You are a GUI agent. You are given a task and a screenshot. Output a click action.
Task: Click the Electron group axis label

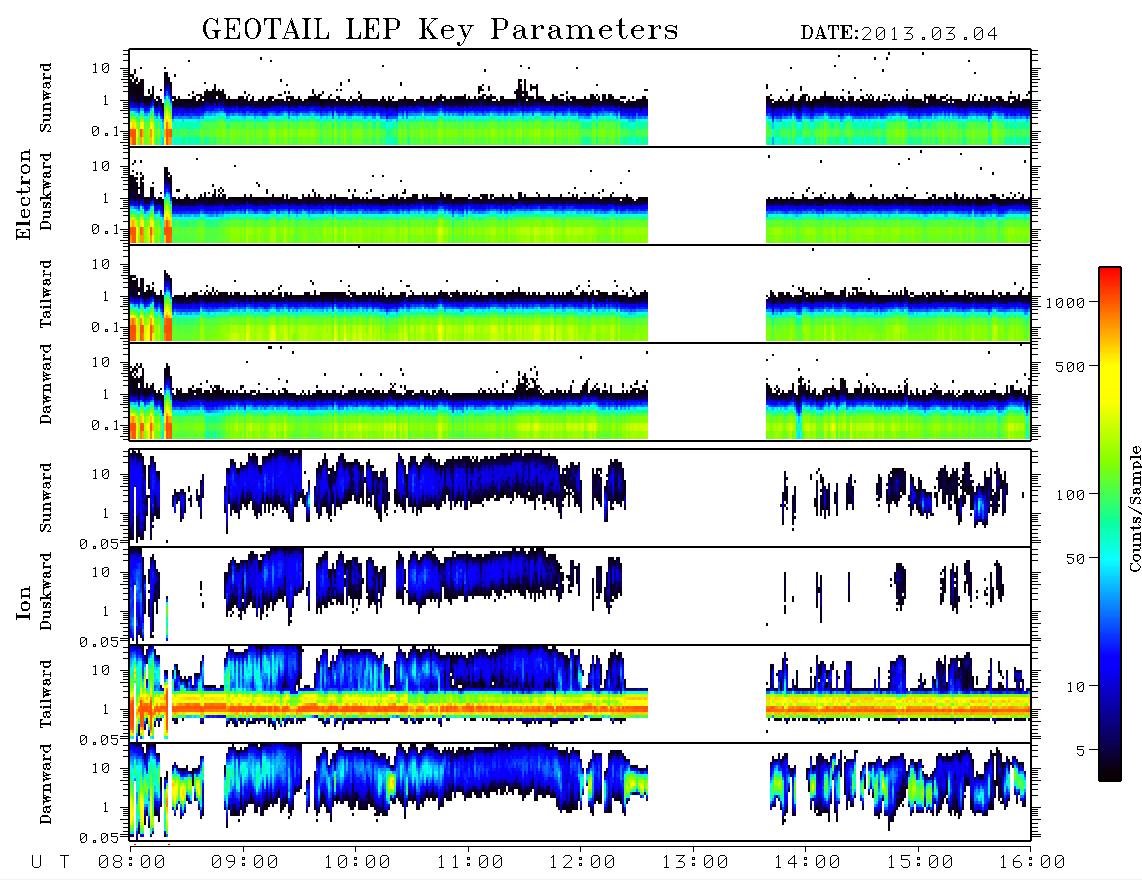pos(23,194)
